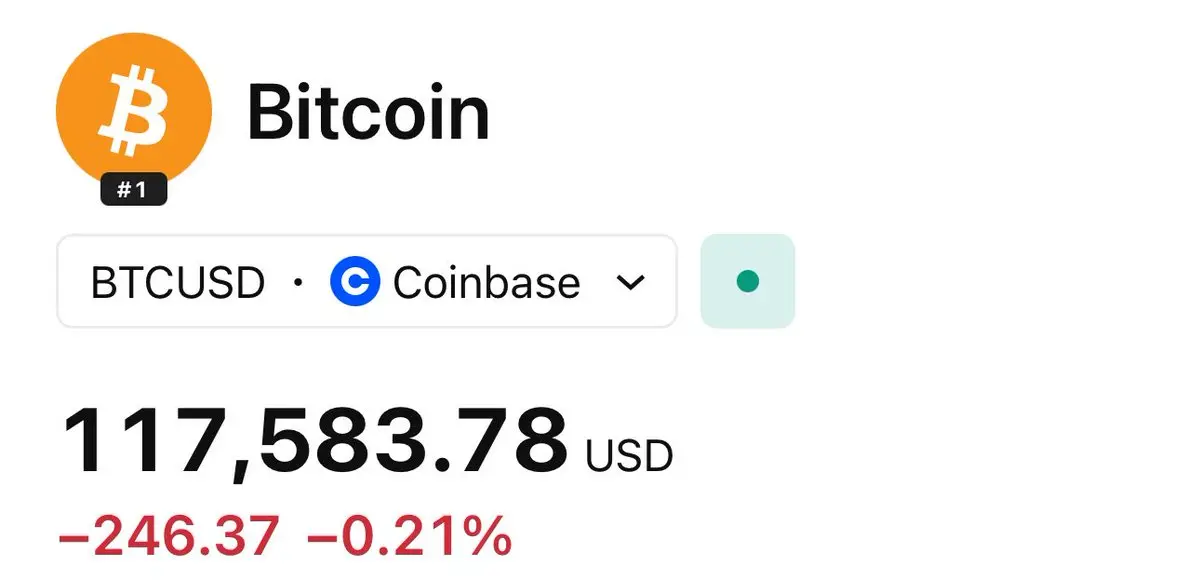Open the BTCUSD symbol selector
Image resolution: width=1200 pixels, height=580 pixels.
pos(367,281)
